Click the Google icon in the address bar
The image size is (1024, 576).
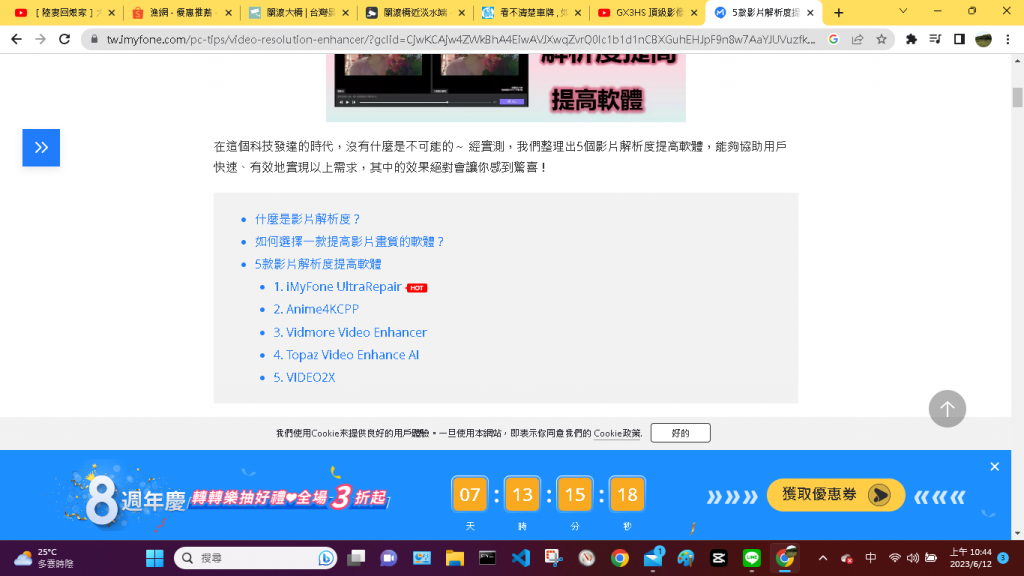pyautogui.click(x=833, y=39)
